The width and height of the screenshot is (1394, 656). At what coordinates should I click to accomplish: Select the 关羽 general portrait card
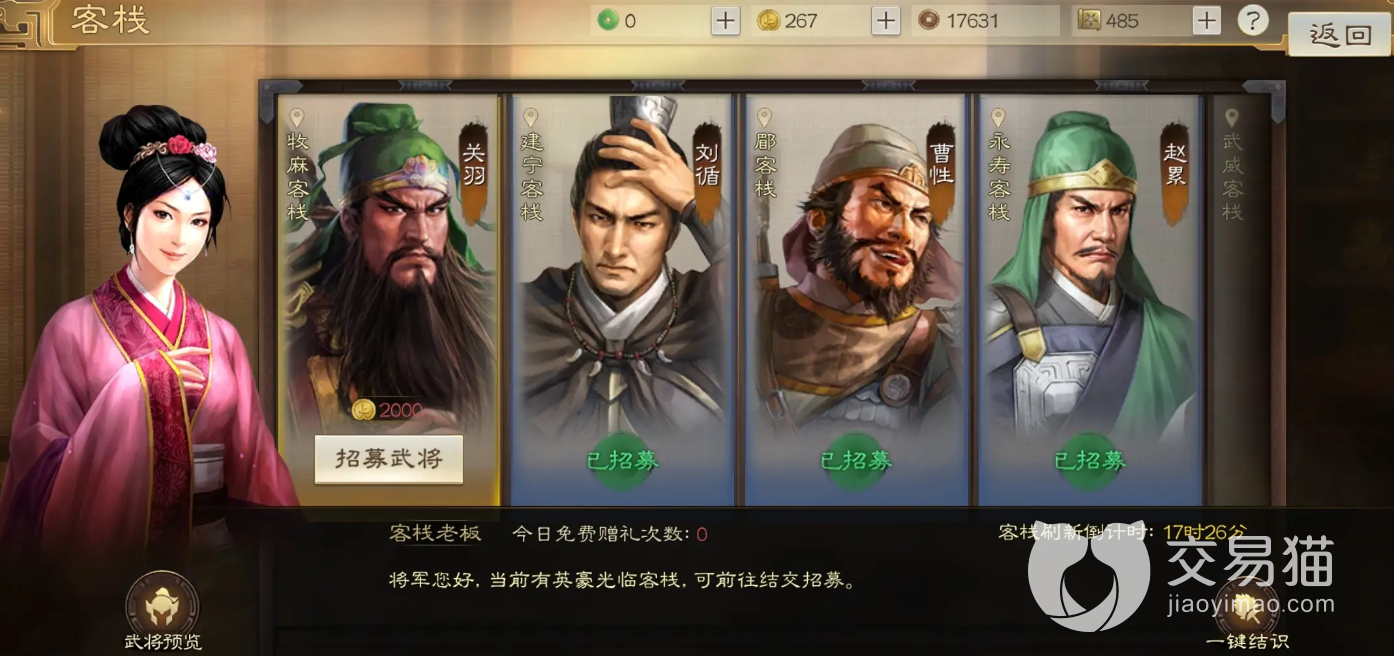389,300
